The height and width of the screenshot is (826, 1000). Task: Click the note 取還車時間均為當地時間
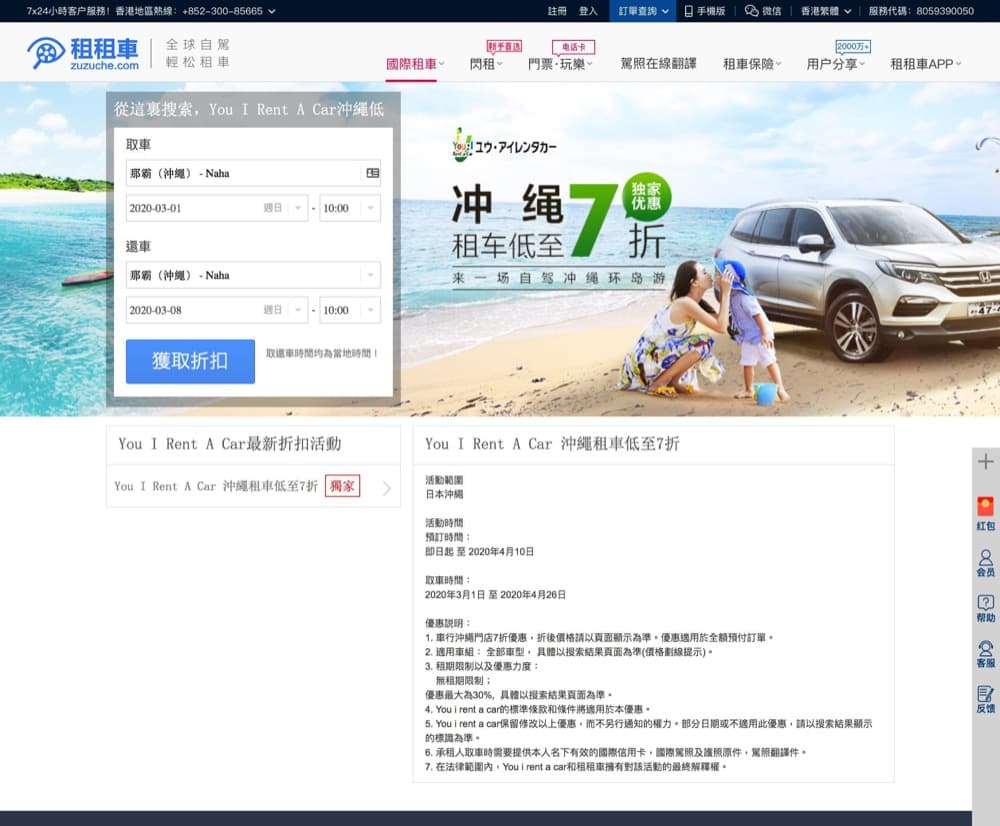[322, 353]
